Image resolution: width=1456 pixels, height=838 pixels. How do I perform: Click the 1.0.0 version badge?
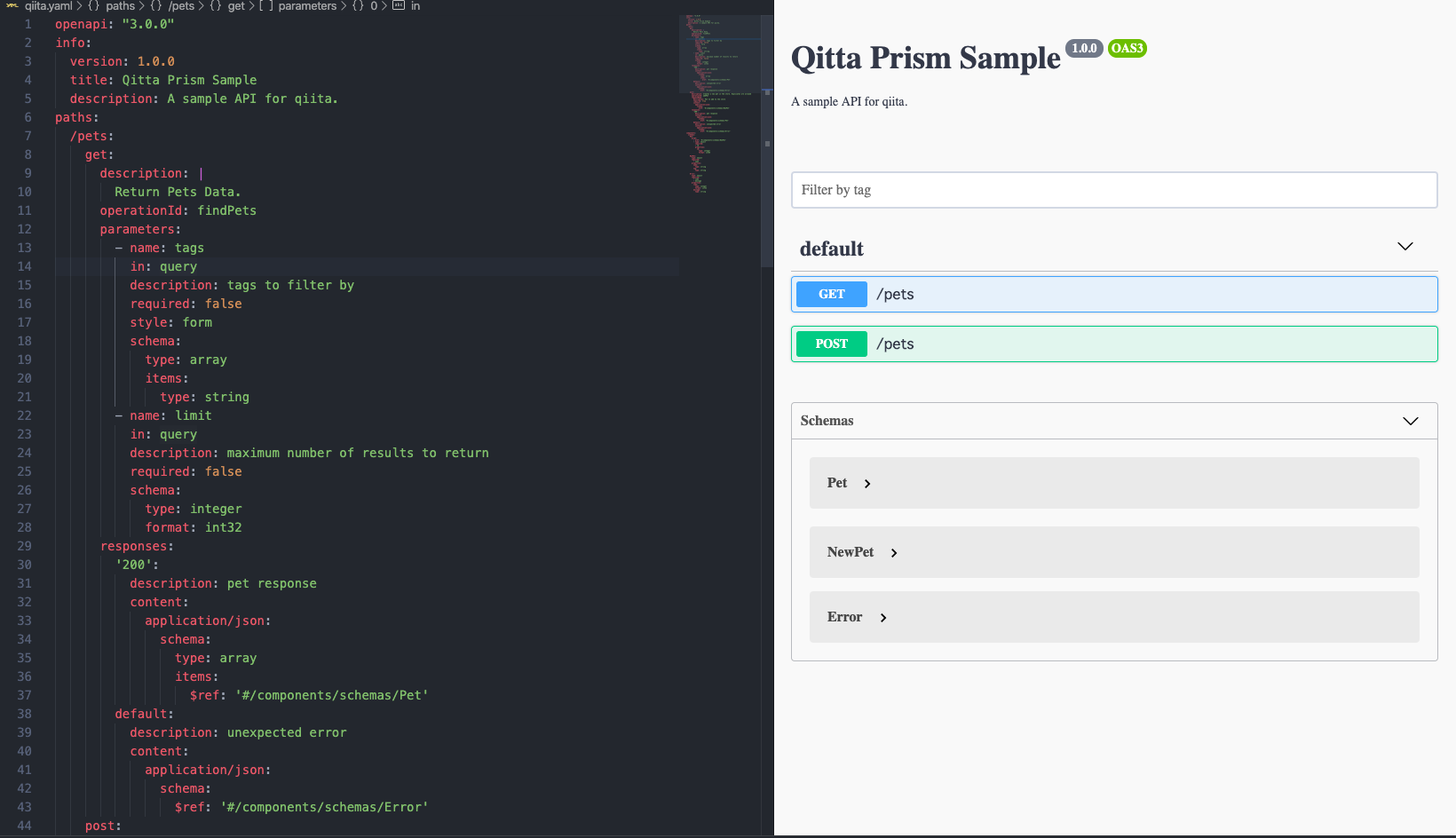1084,48
